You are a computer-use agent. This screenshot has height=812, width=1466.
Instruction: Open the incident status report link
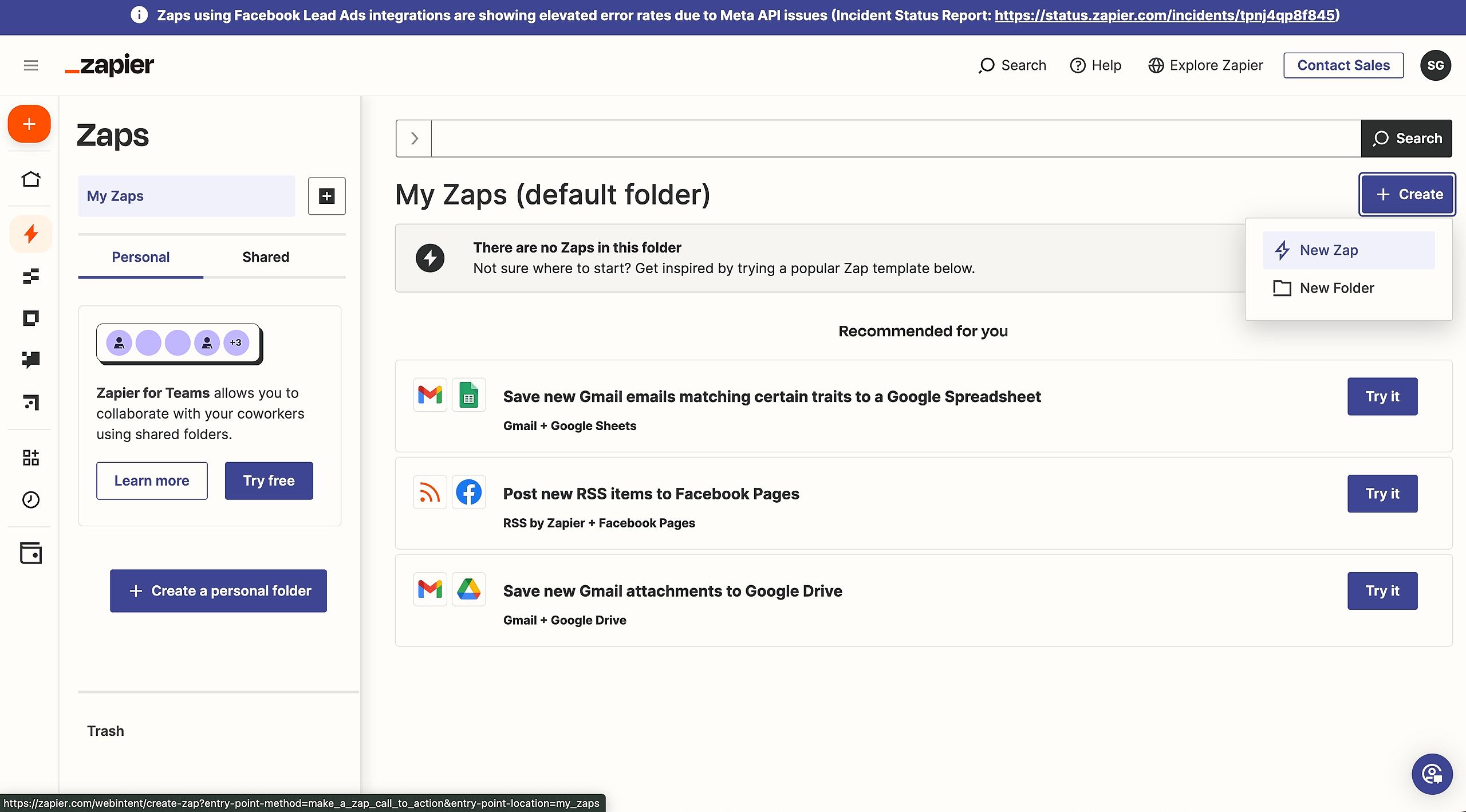(1165, 15)
